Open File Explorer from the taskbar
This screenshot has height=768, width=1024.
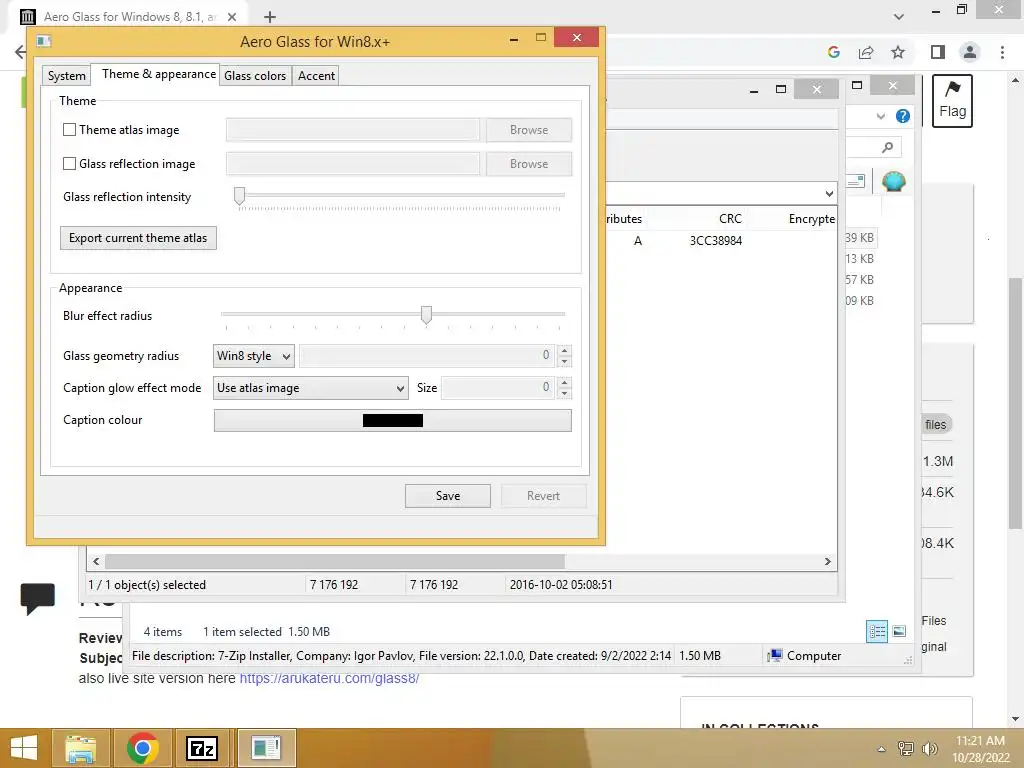click(x=81, y=748)
